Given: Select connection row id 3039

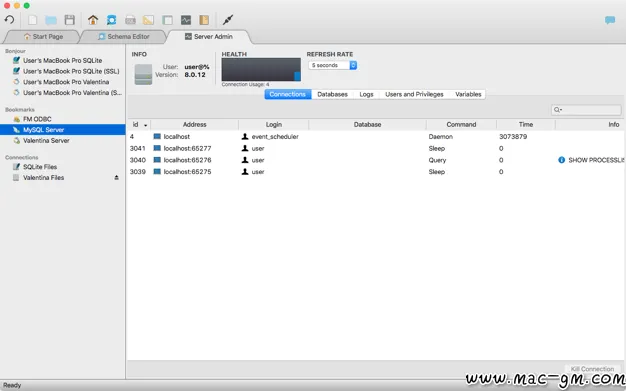Looking at the screenshot, I should pyautogui.click(x=375, y=172).
